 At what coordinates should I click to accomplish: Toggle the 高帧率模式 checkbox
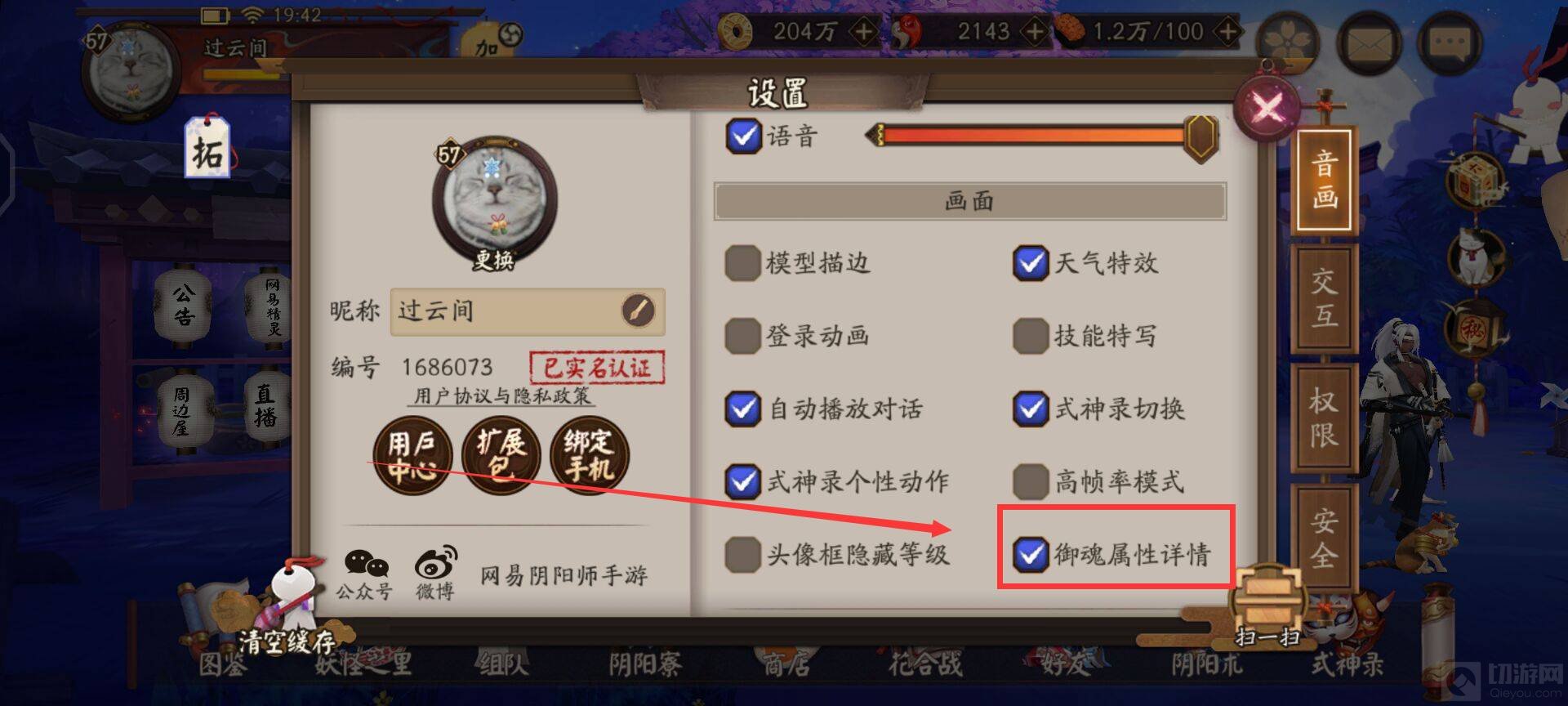click(1030, 481)
